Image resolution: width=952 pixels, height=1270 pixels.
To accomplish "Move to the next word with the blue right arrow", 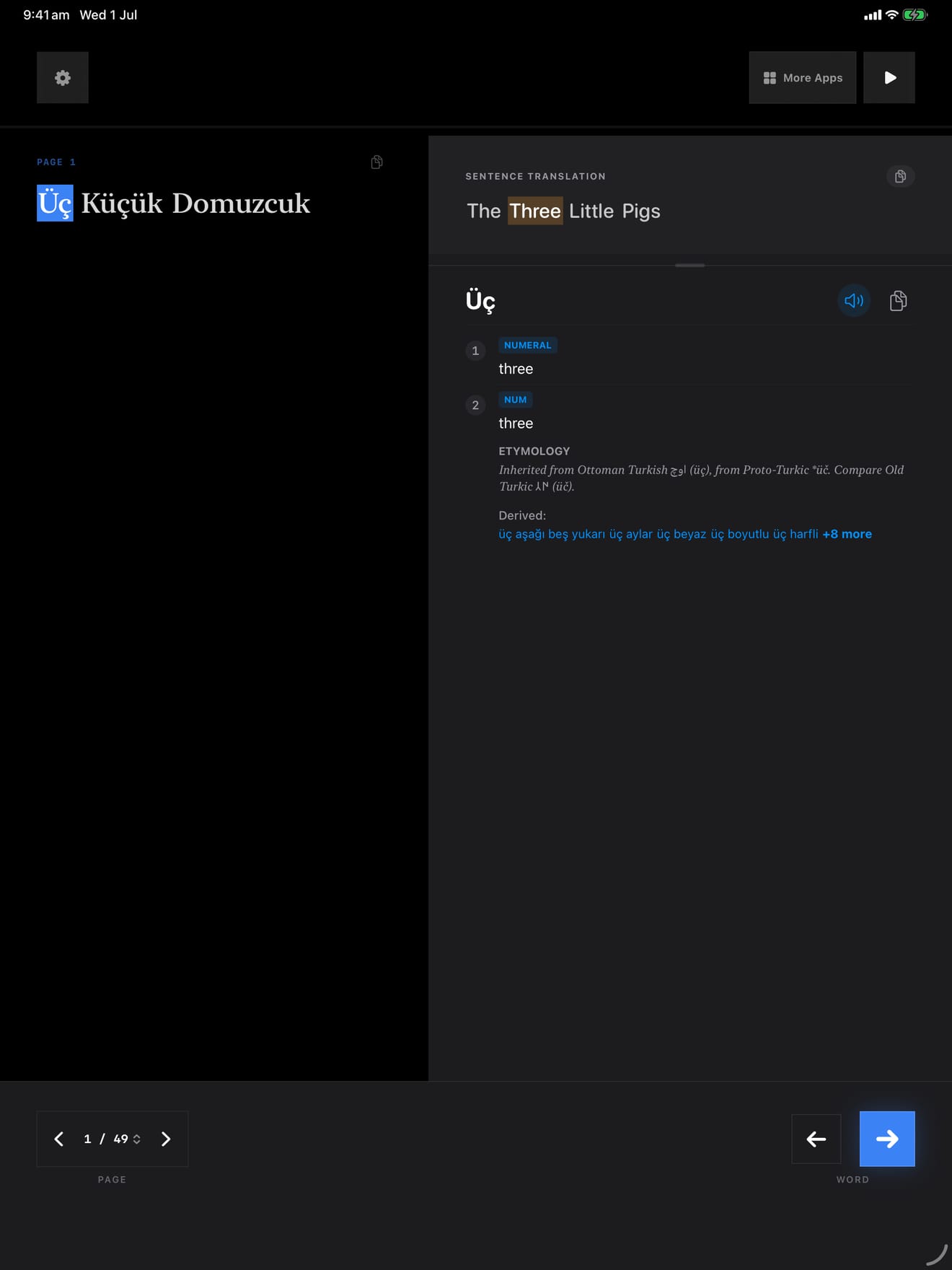I will tap(887, 1139).
